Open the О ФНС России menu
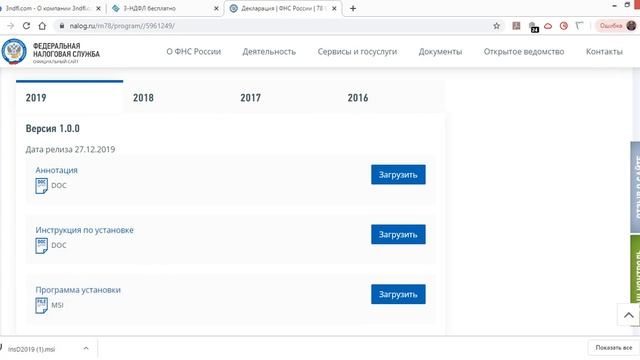This screenshot has width=640, height=360. pyautogui.click(x=193, y=51)
